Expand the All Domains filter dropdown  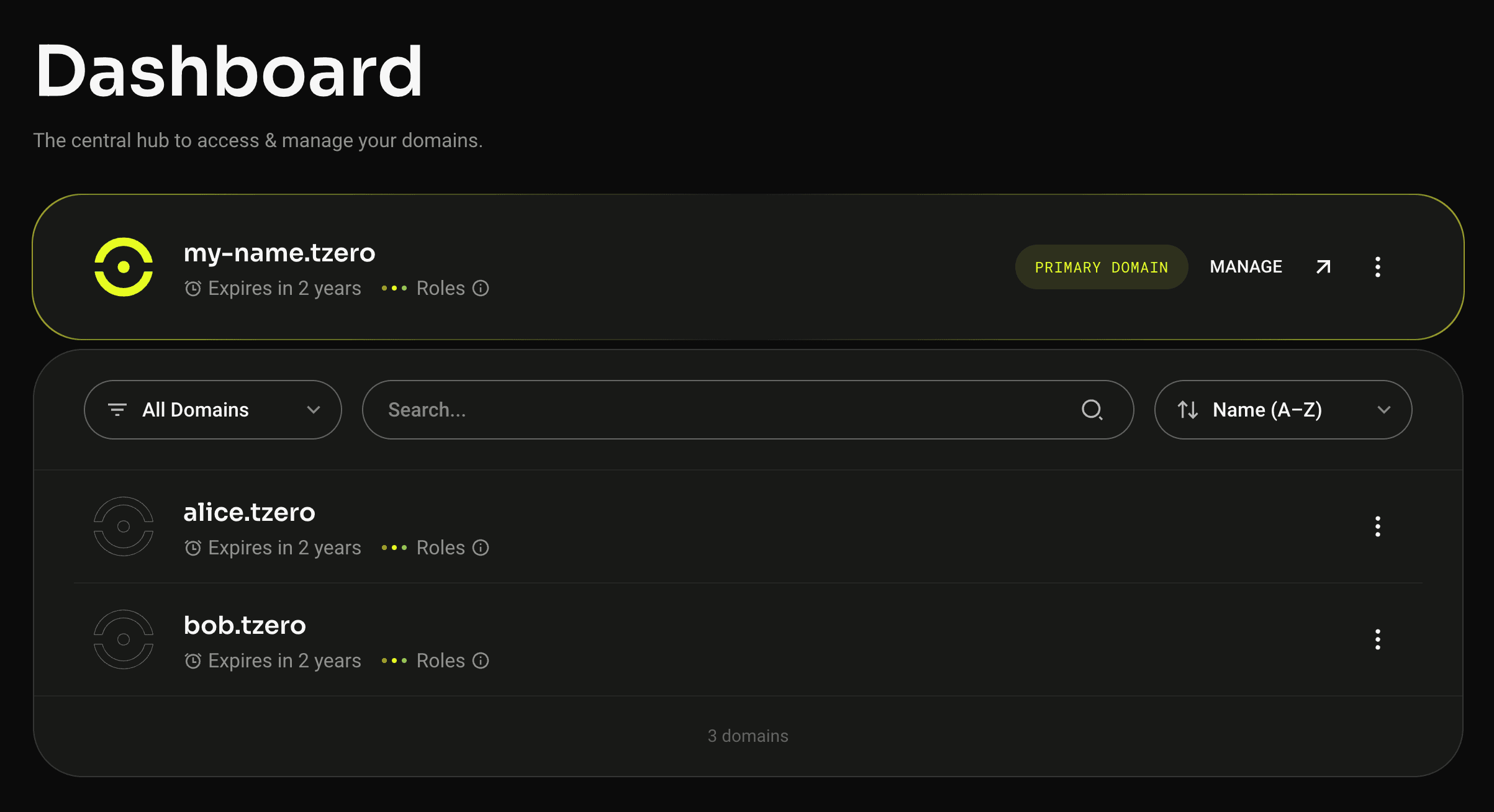click(213, 410)
